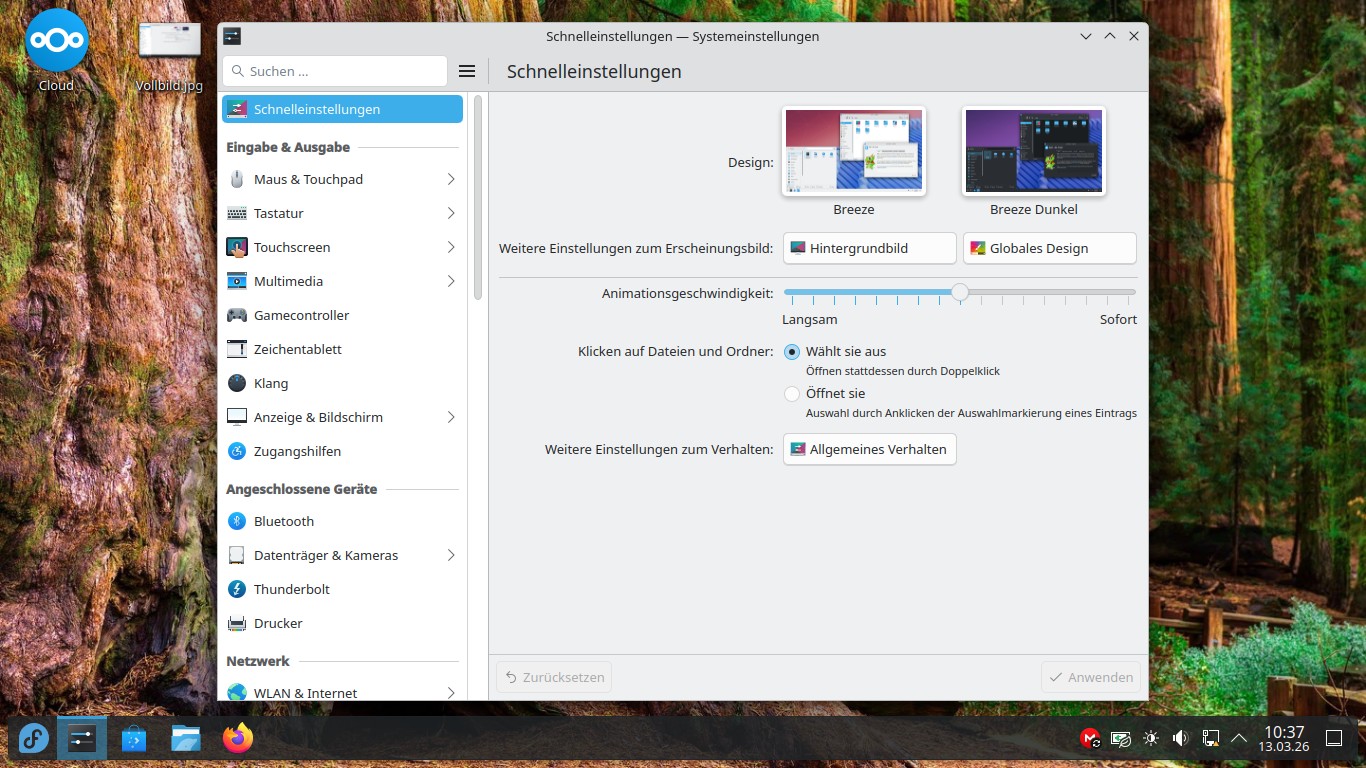The width and height of the screenshot is (1366, 768).
Task: Click the Maus & Touchpad mouse icon
Action: pos(237,179)
